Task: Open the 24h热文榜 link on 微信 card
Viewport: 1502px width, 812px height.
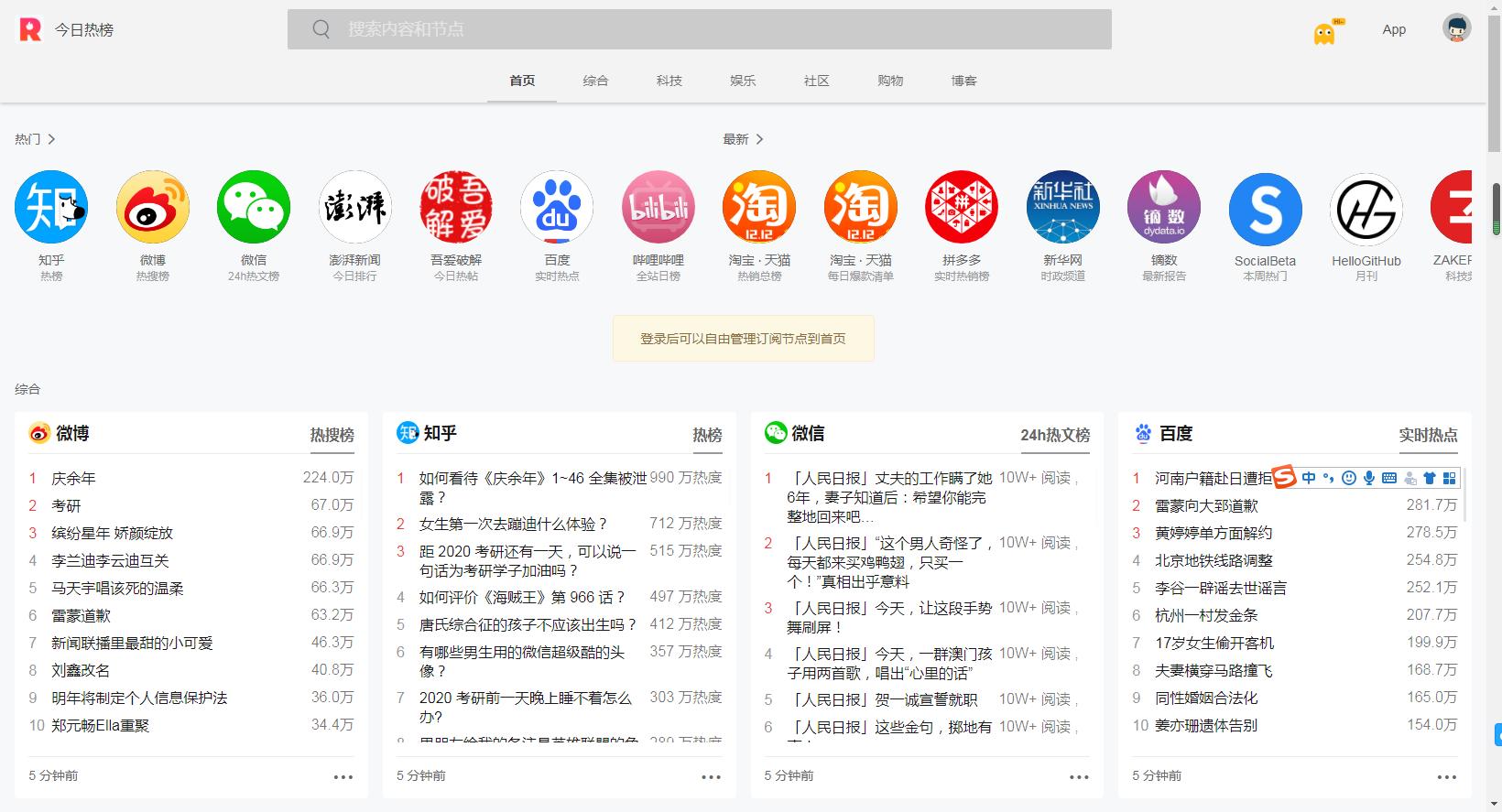Action: coord(1055,435)
